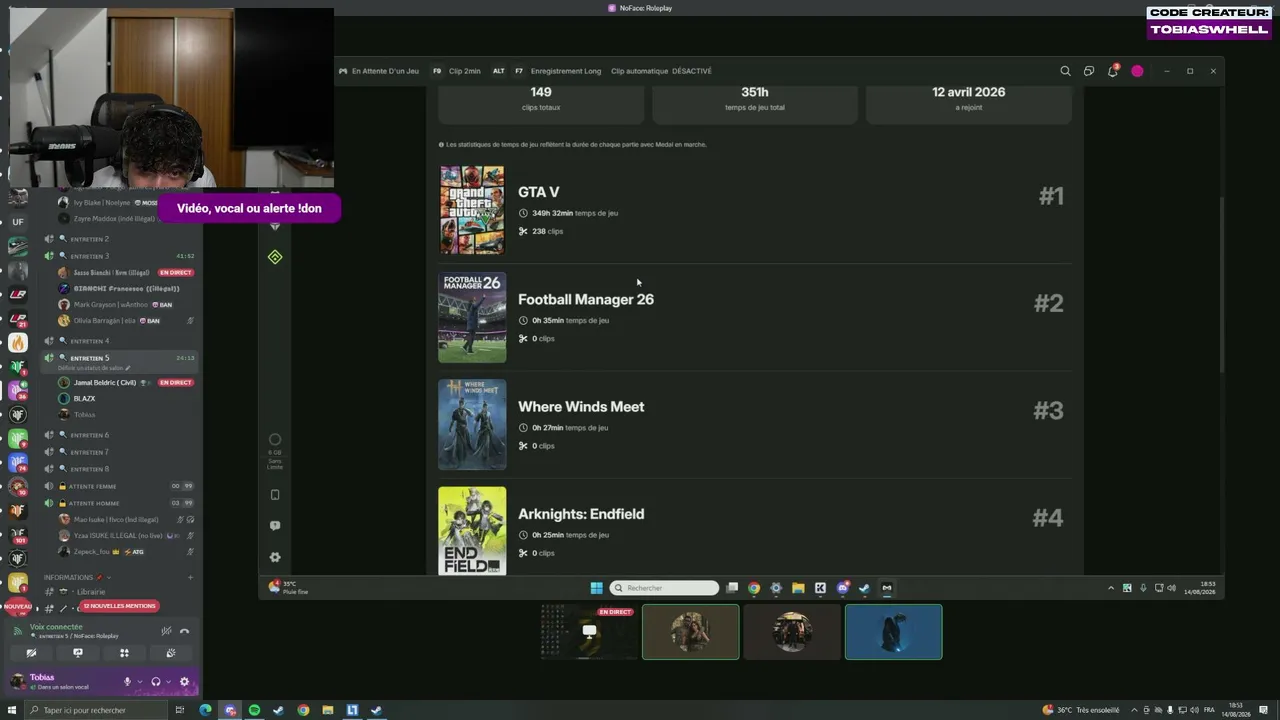The width and height of the screenshot is (1280, 720).
Task: Open the Medal sidebar mobile device icon
Action: (275, 495)
